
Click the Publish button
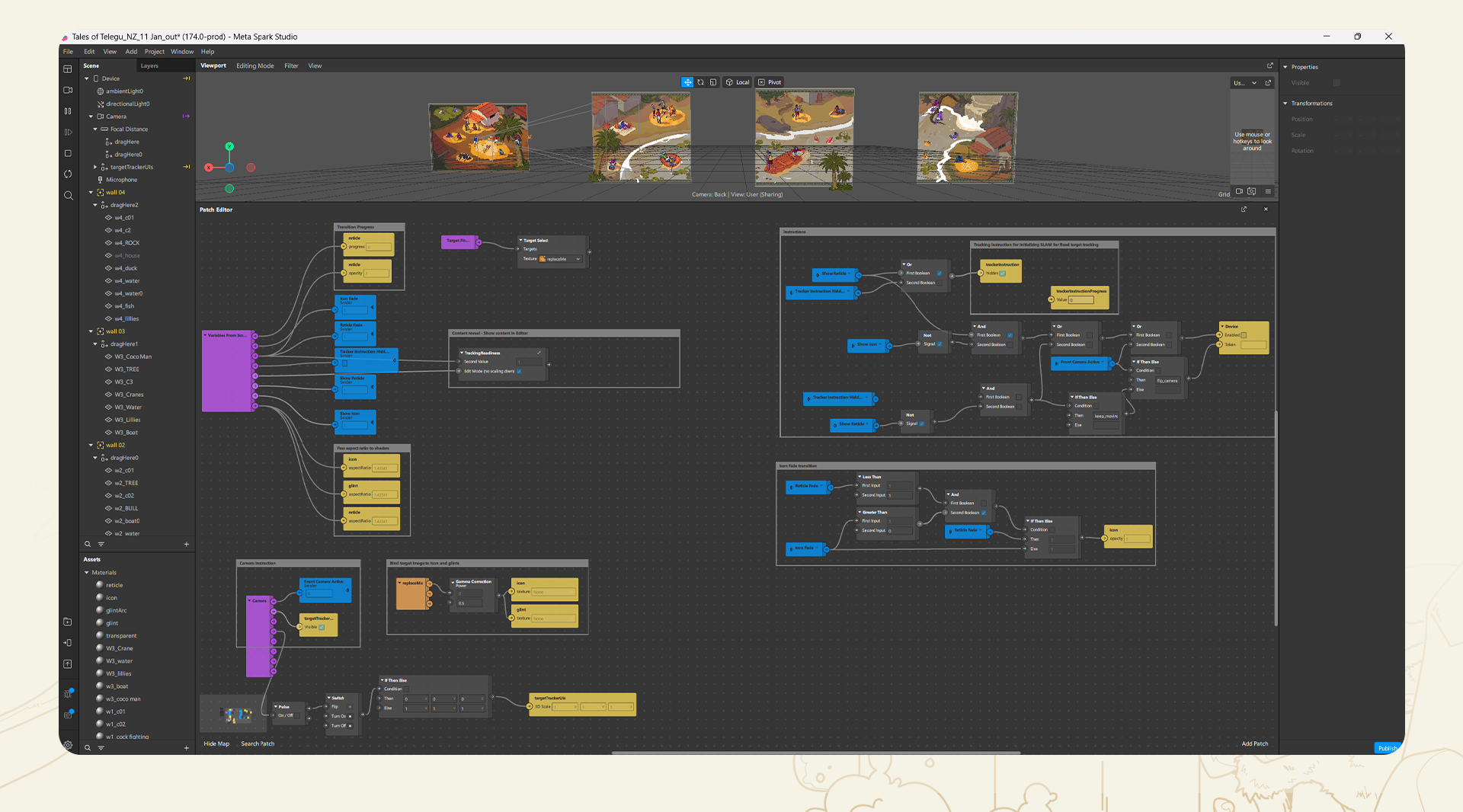(x=1388, y=748)
